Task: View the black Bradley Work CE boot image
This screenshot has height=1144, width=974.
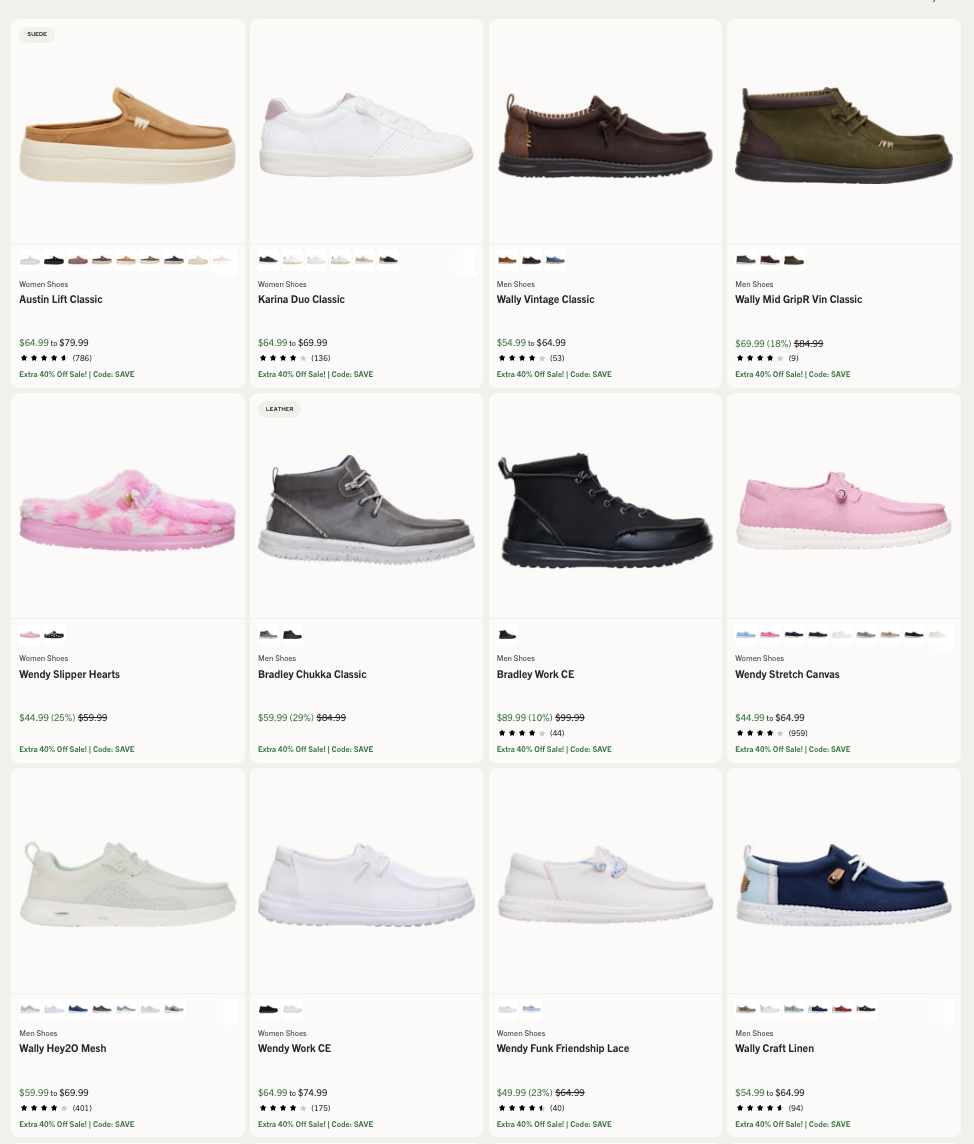Action: click(x=605, y=510)
